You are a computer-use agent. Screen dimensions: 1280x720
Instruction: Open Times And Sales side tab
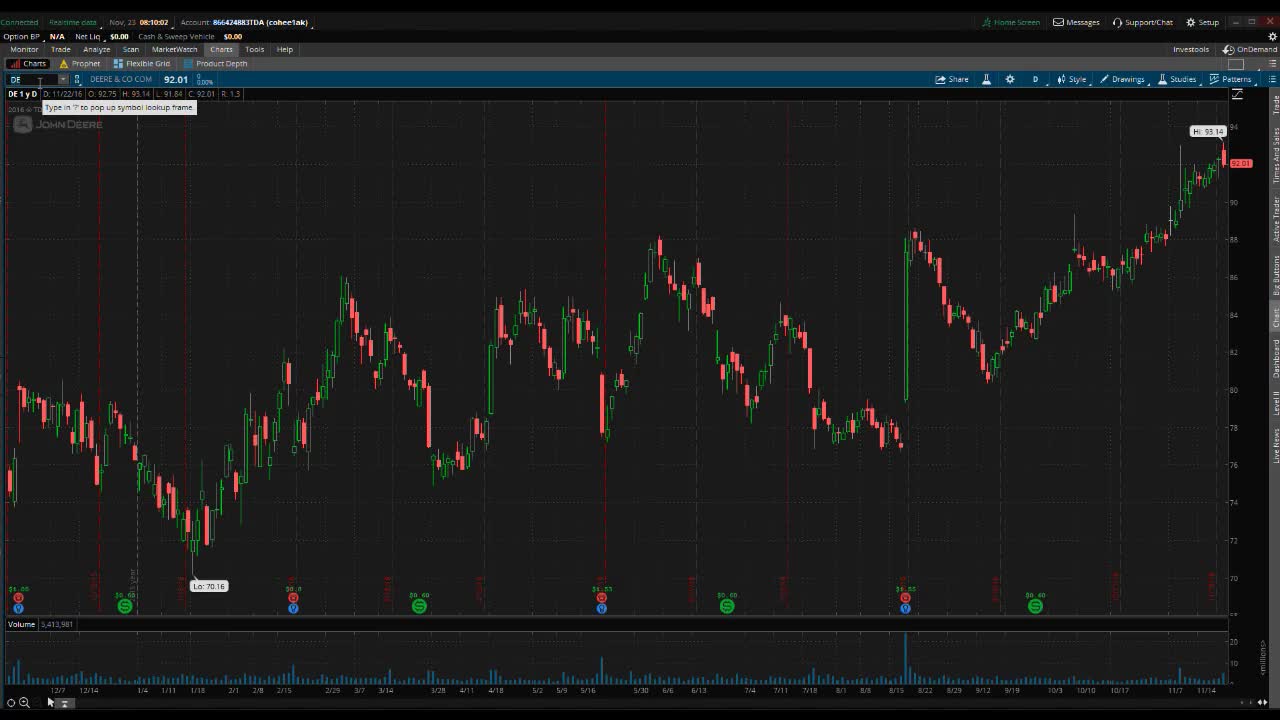1275,156
